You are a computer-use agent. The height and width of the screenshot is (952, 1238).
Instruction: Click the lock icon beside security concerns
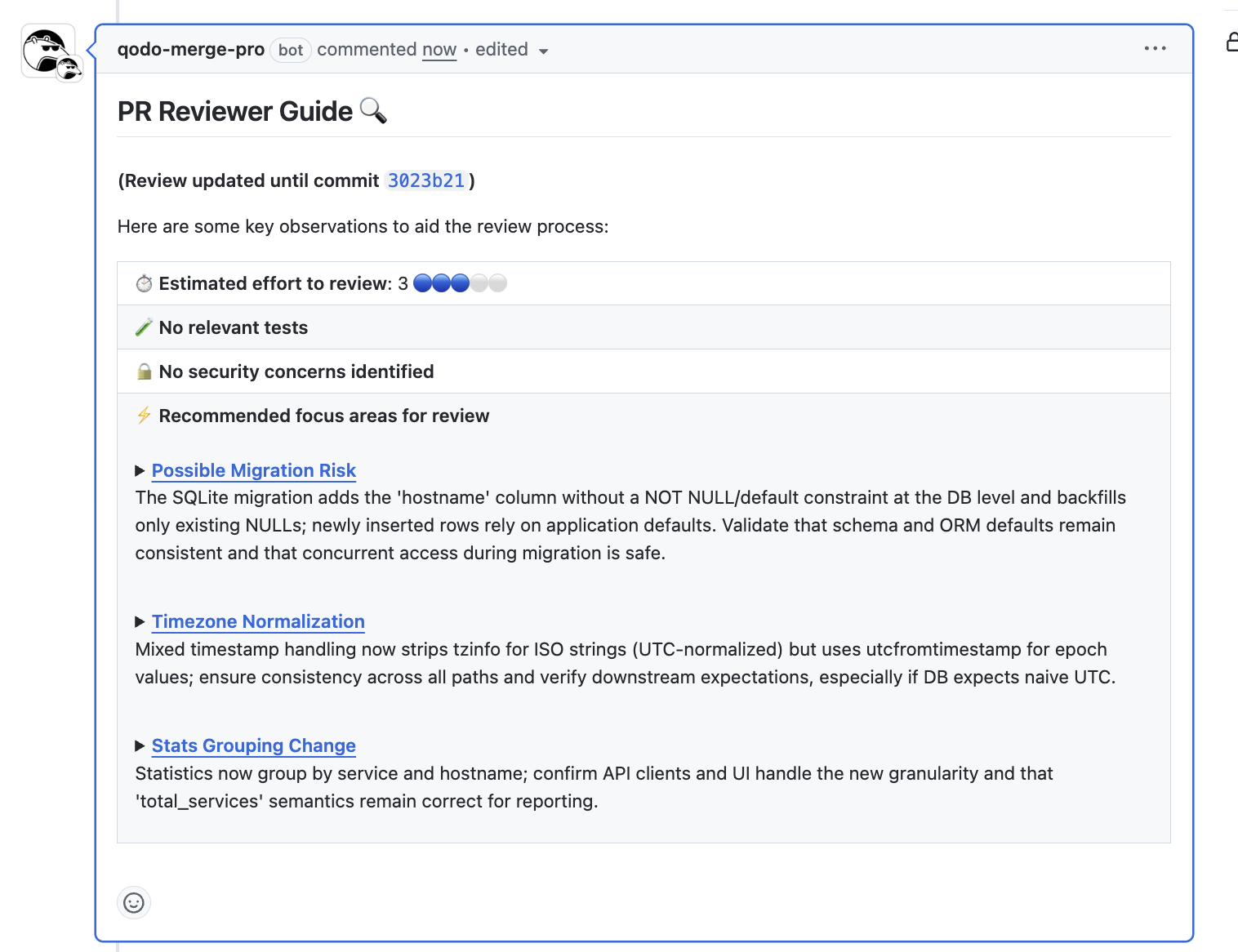[144, 371]
